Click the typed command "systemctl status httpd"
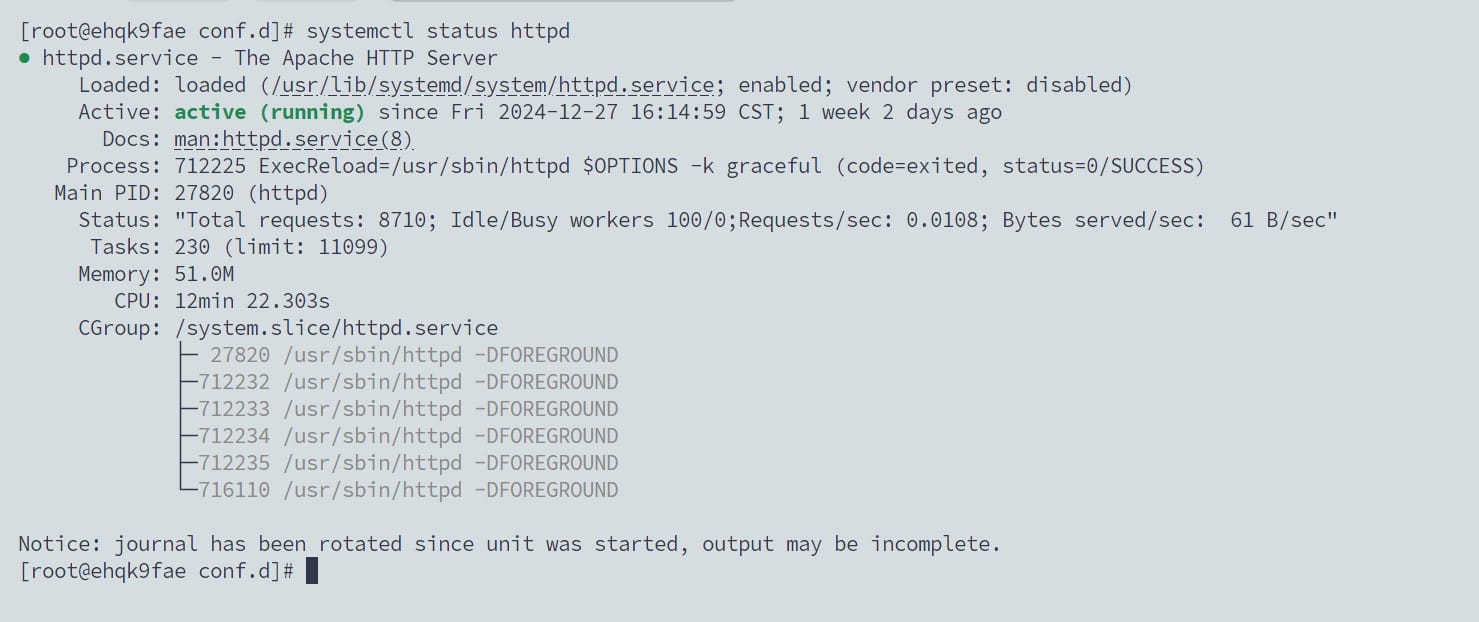The height and width of the screenshot is (622, 1479). tap(438, 31)
